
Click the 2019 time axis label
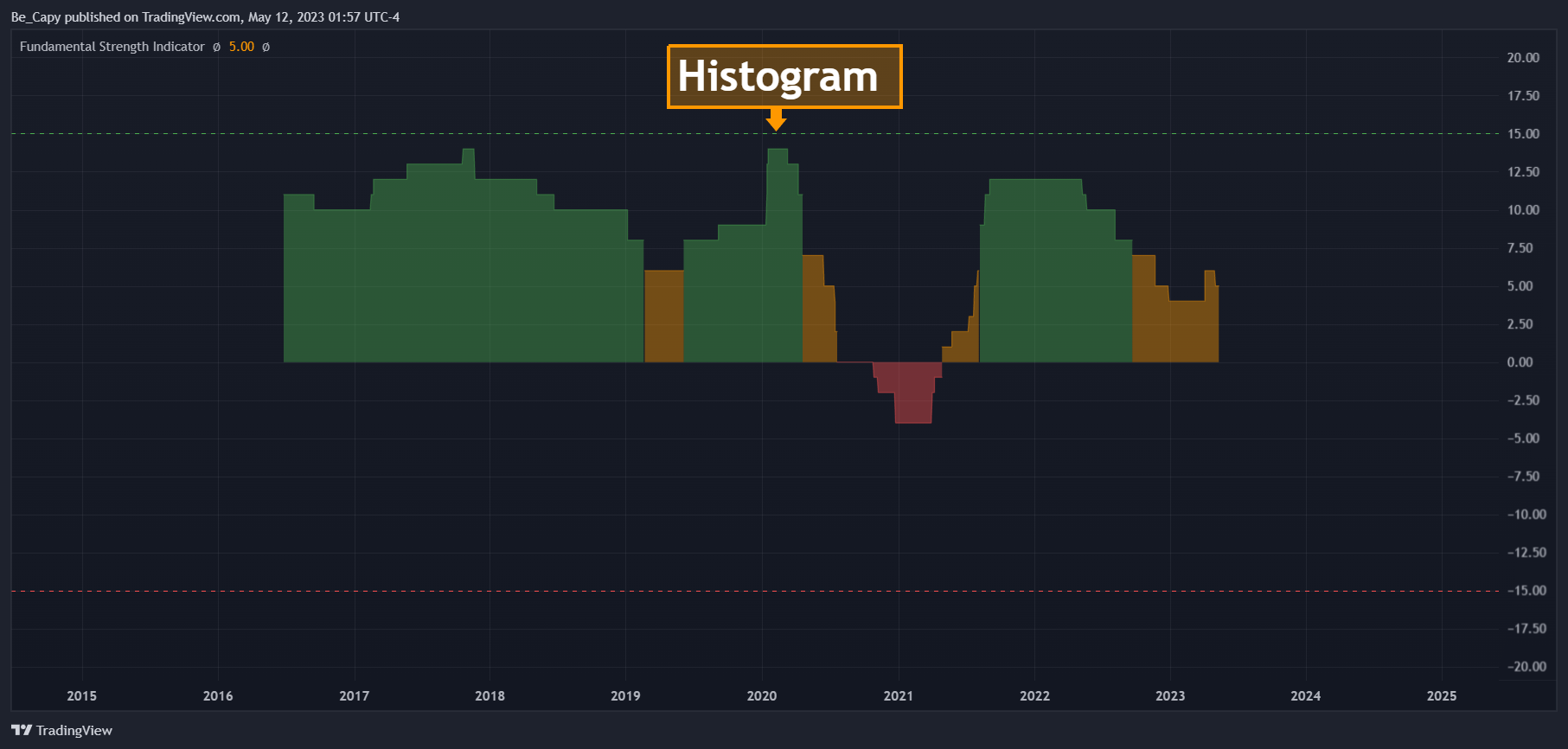coord(625,696)
